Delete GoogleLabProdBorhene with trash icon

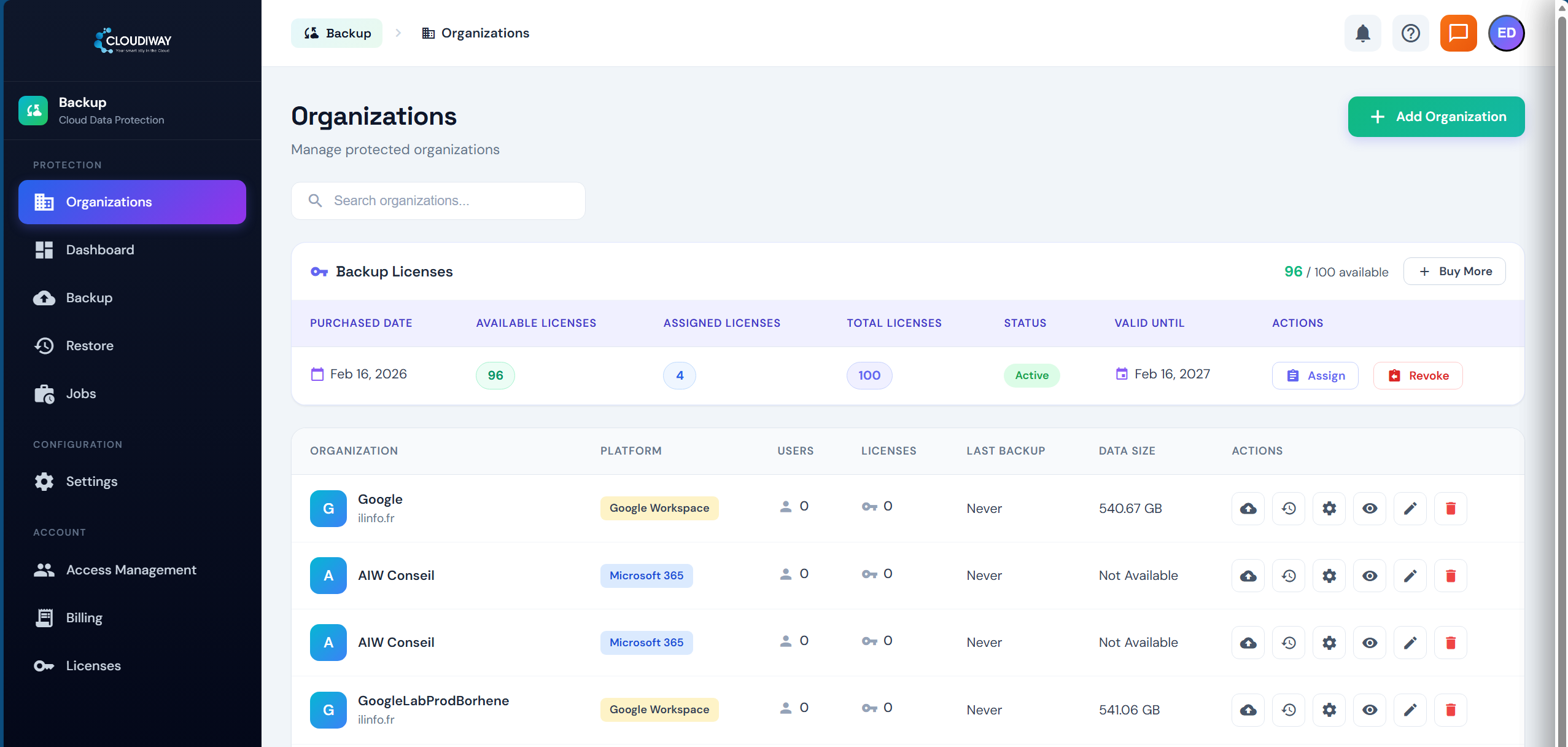[1451, 710]
